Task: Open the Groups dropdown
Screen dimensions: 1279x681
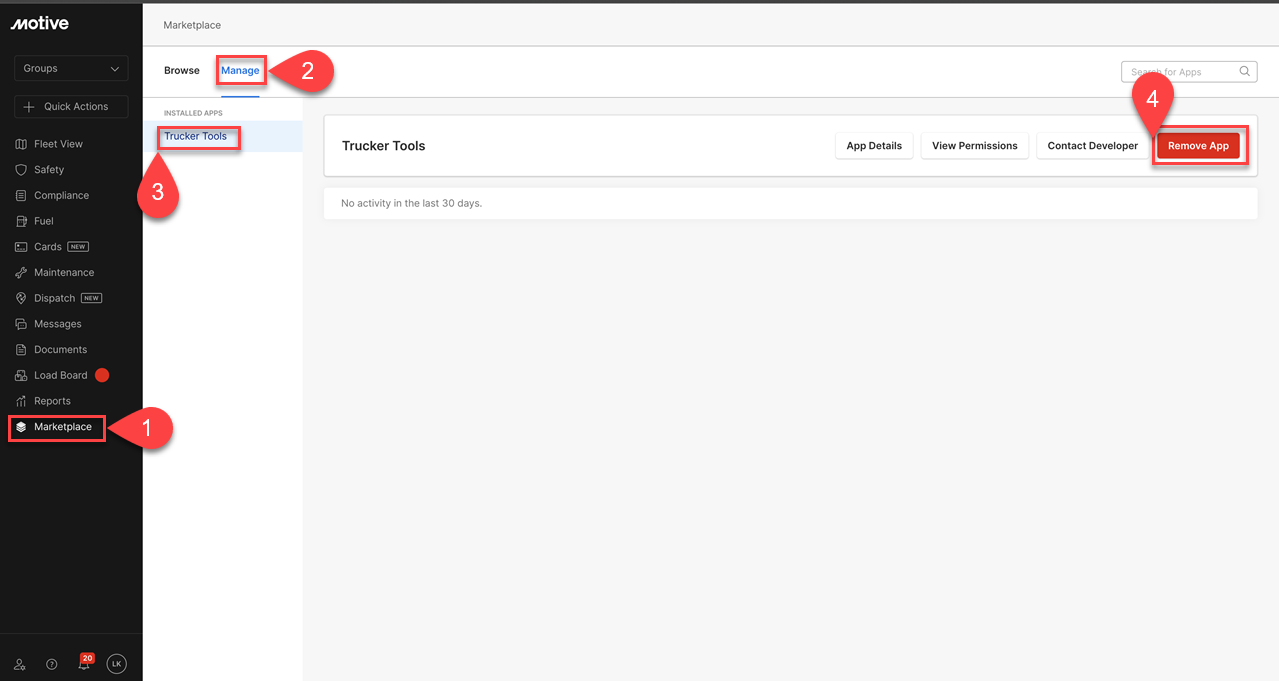Action: point(71,68)
